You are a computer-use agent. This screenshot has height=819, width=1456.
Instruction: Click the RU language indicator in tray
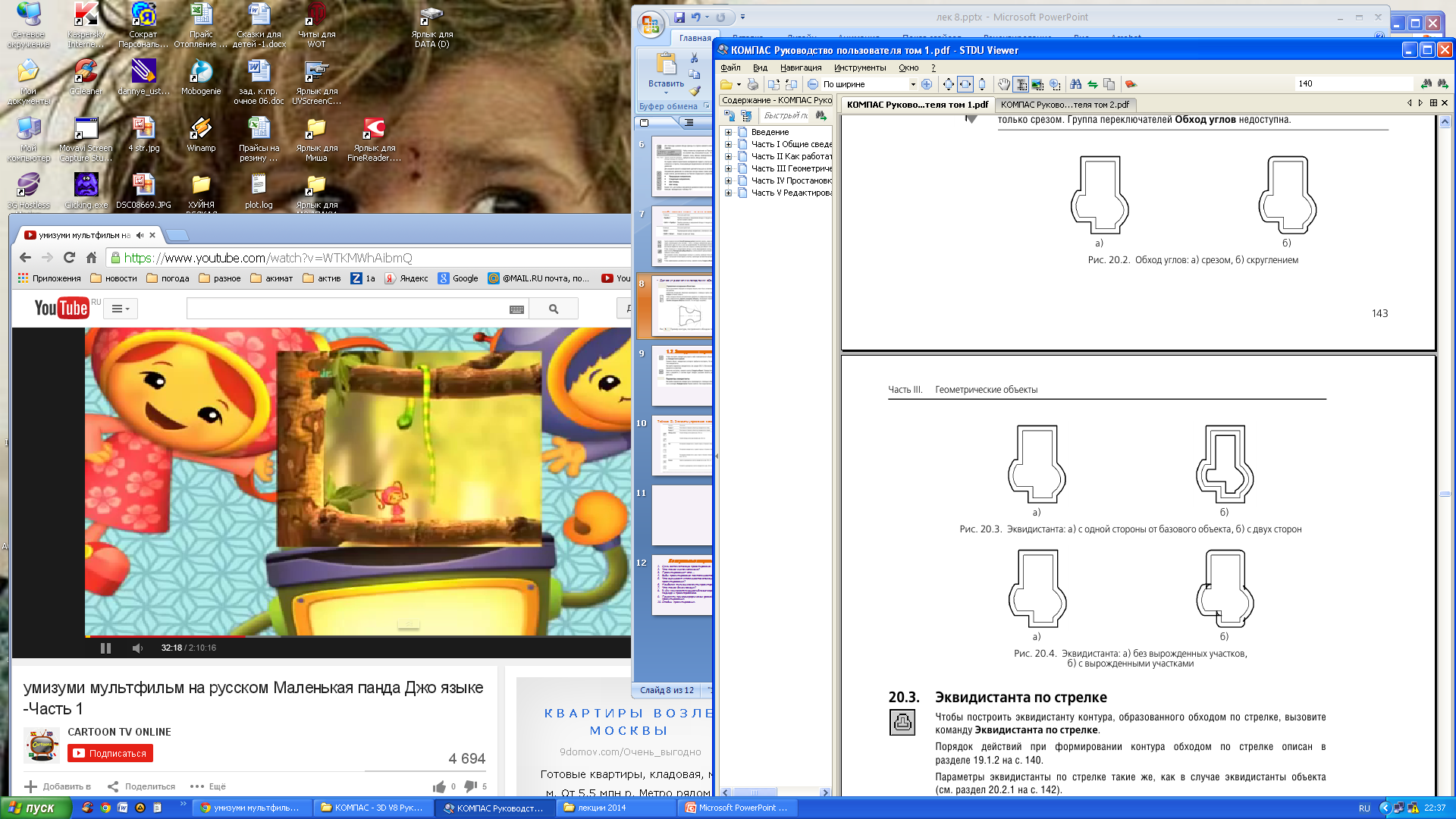pos(1364,808)
